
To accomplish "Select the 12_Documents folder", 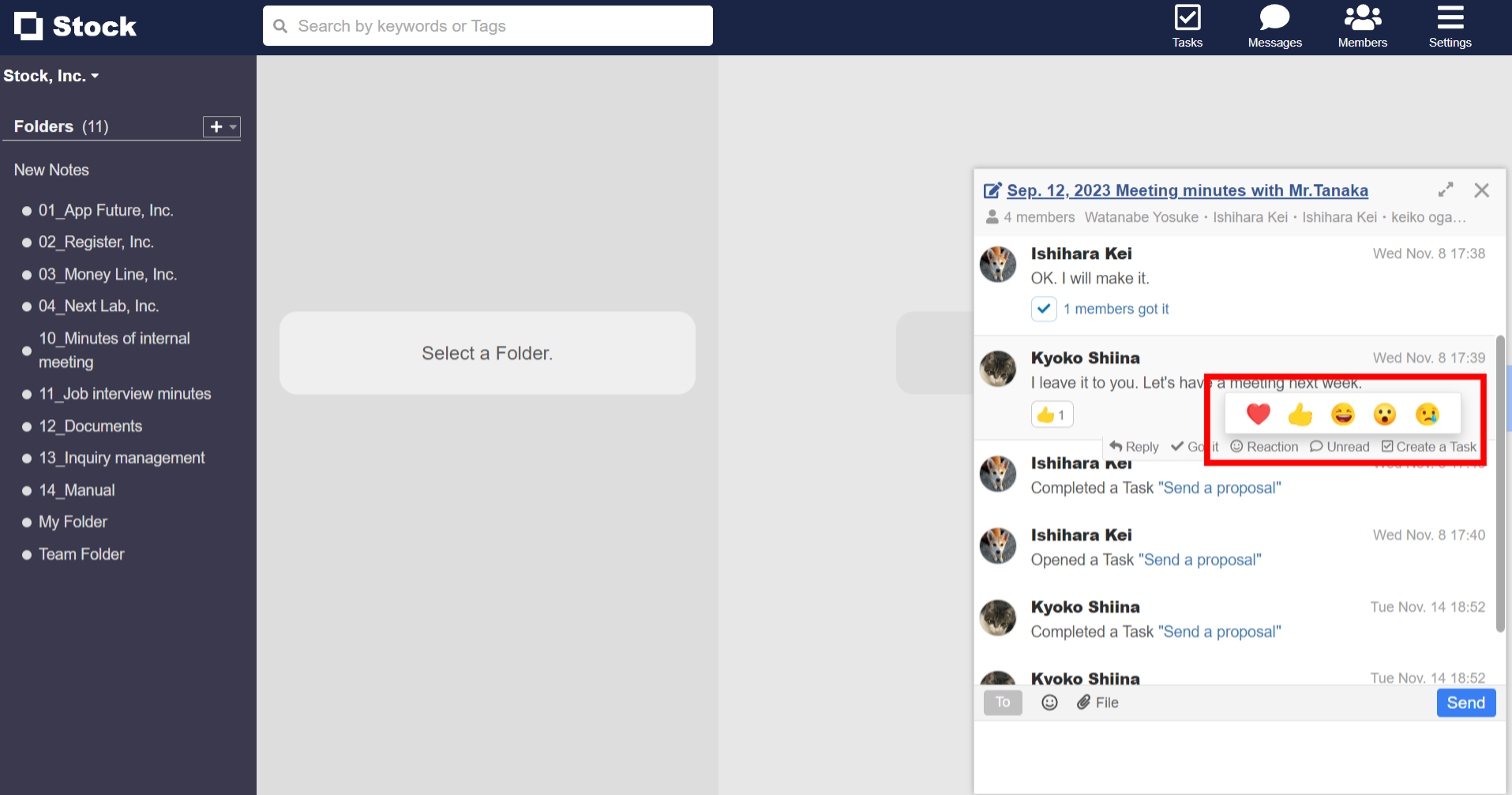I will pos(91,426).
